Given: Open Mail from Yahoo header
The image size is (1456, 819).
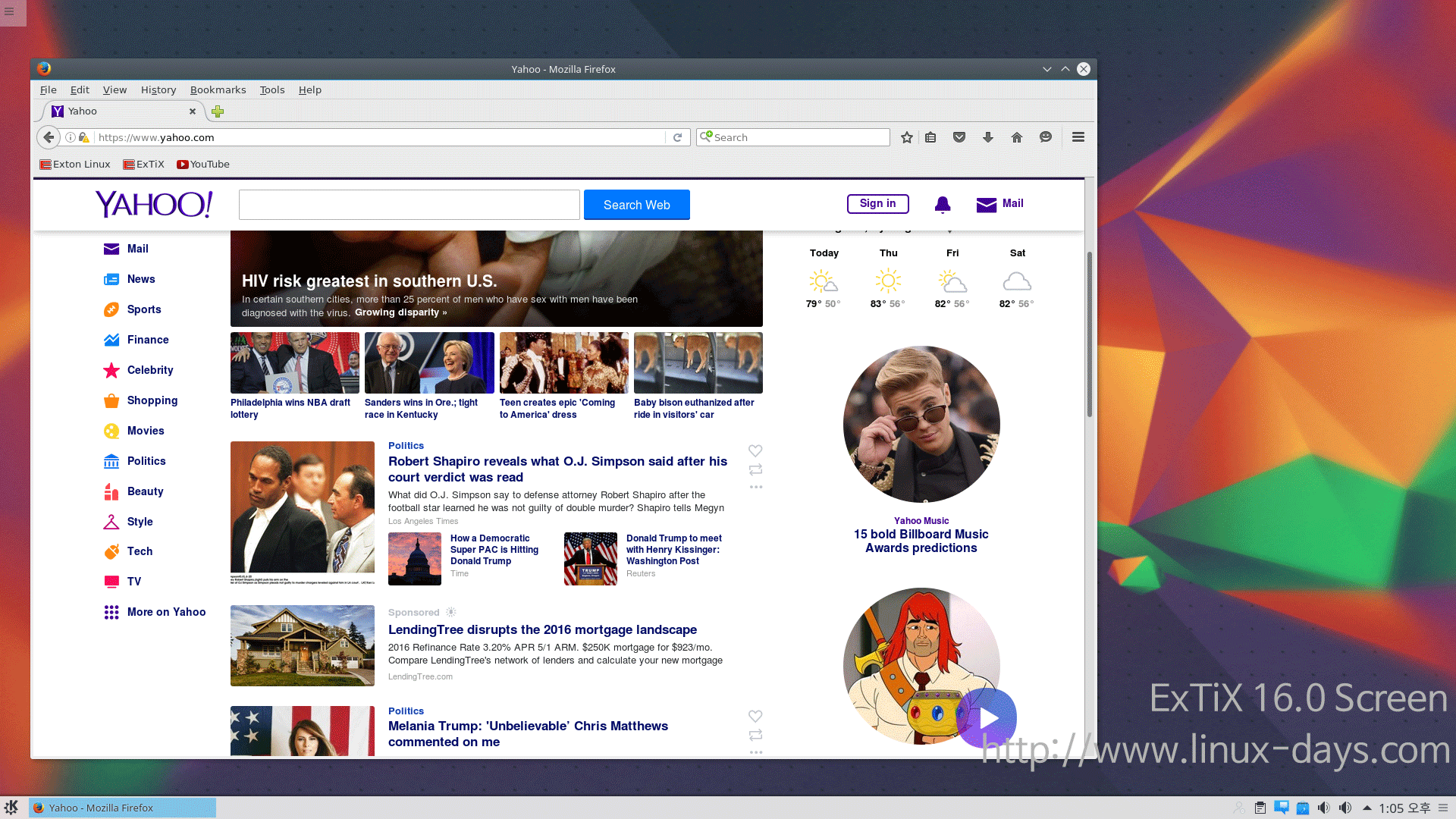Looking at the screenshot, I should tap(999, 204).
